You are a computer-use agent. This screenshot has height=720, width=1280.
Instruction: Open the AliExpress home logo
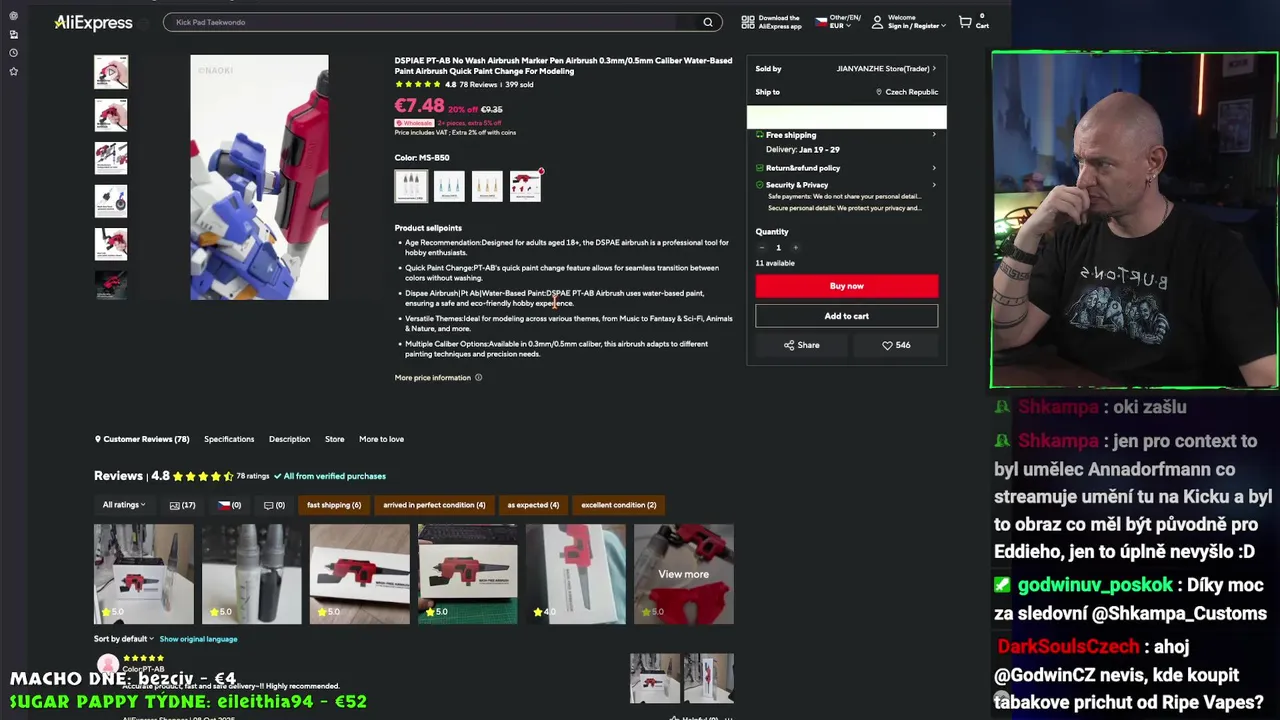[x=93, y=22]
